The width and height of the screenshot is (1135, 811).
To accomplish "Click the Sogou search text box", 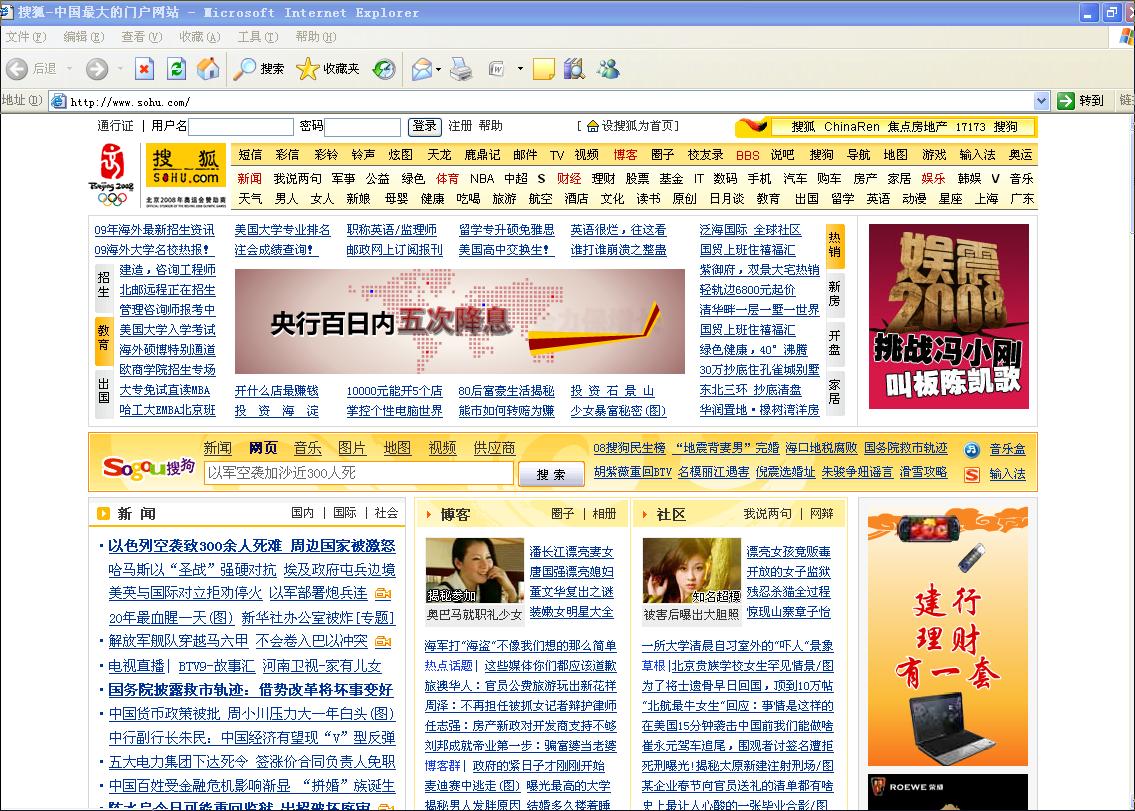I will [x=359, y=473].
